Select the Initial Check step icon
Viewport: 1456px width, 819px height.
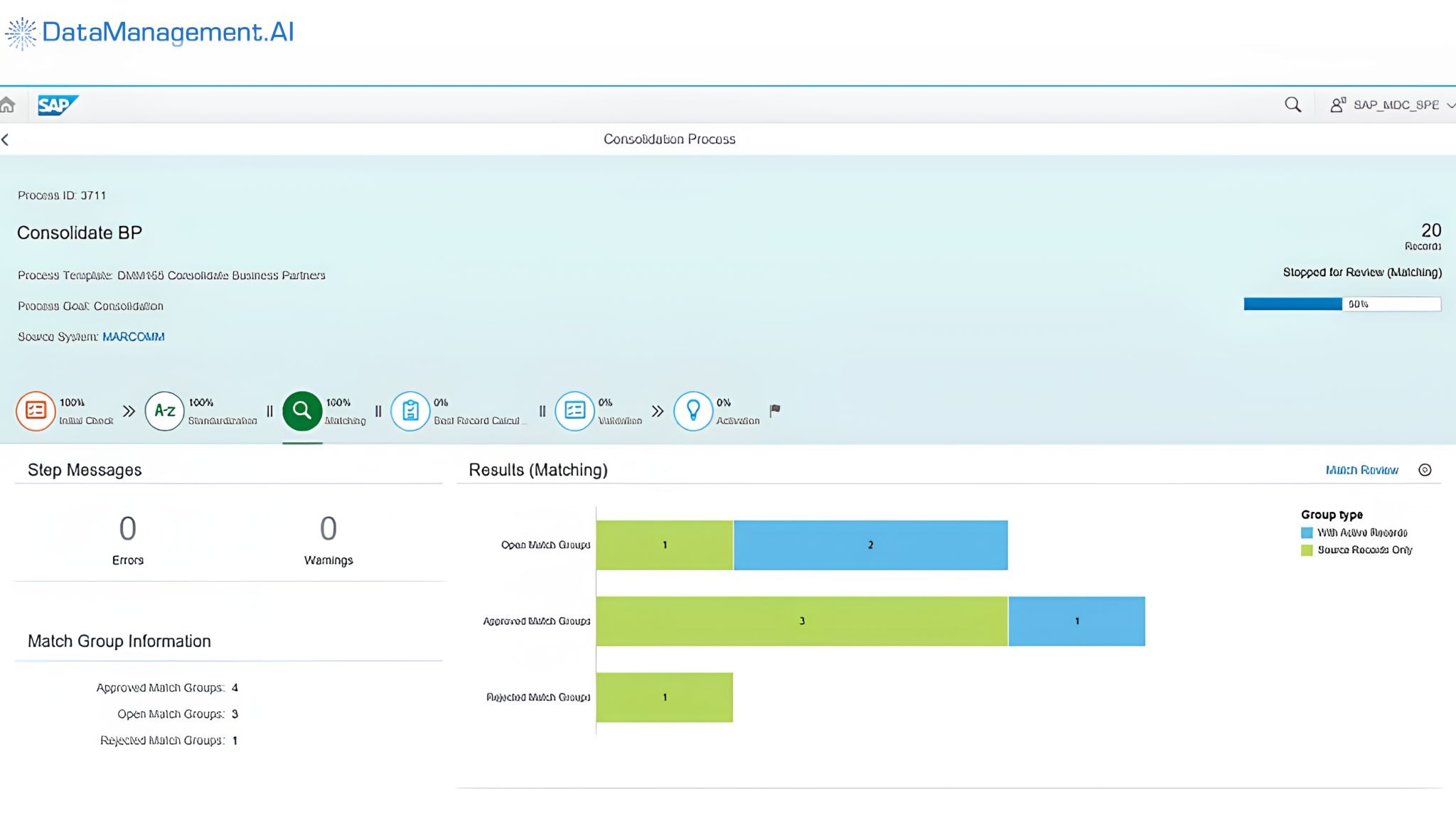36,411
